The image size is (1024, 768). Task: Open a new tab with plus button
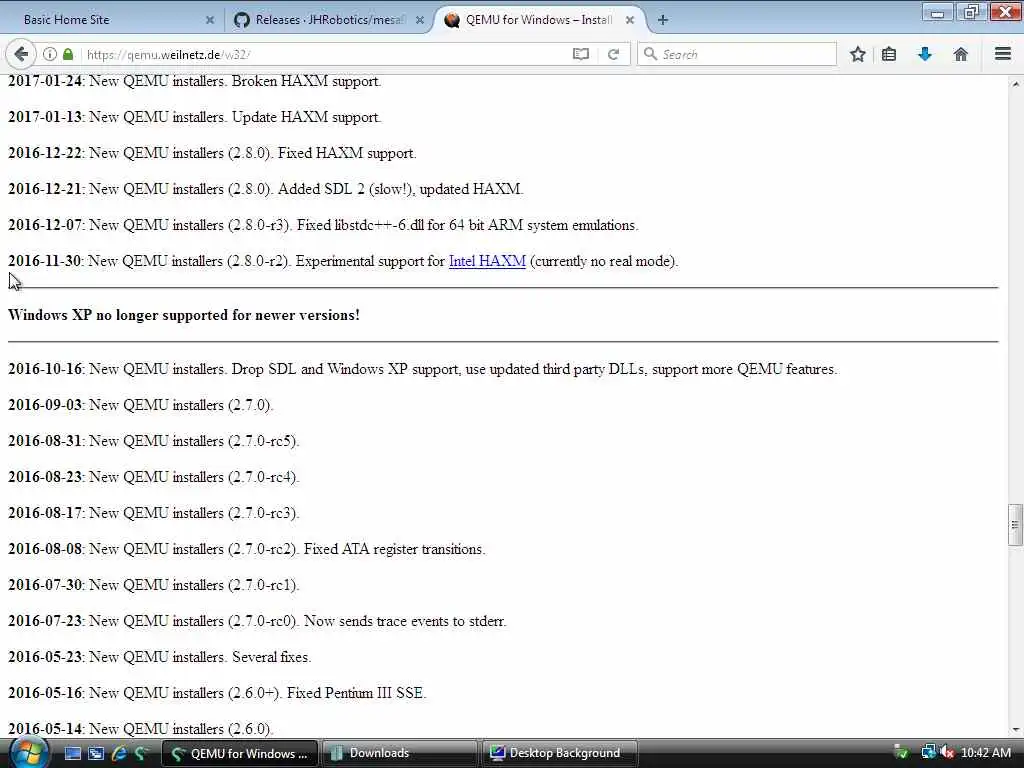point(663,20)
